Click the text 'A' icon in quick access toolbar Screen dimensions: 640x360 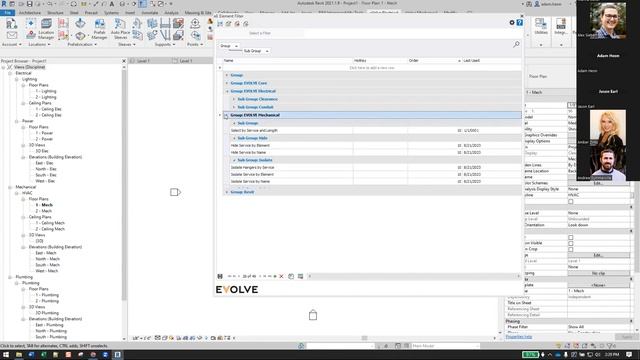tap(111, 4)
